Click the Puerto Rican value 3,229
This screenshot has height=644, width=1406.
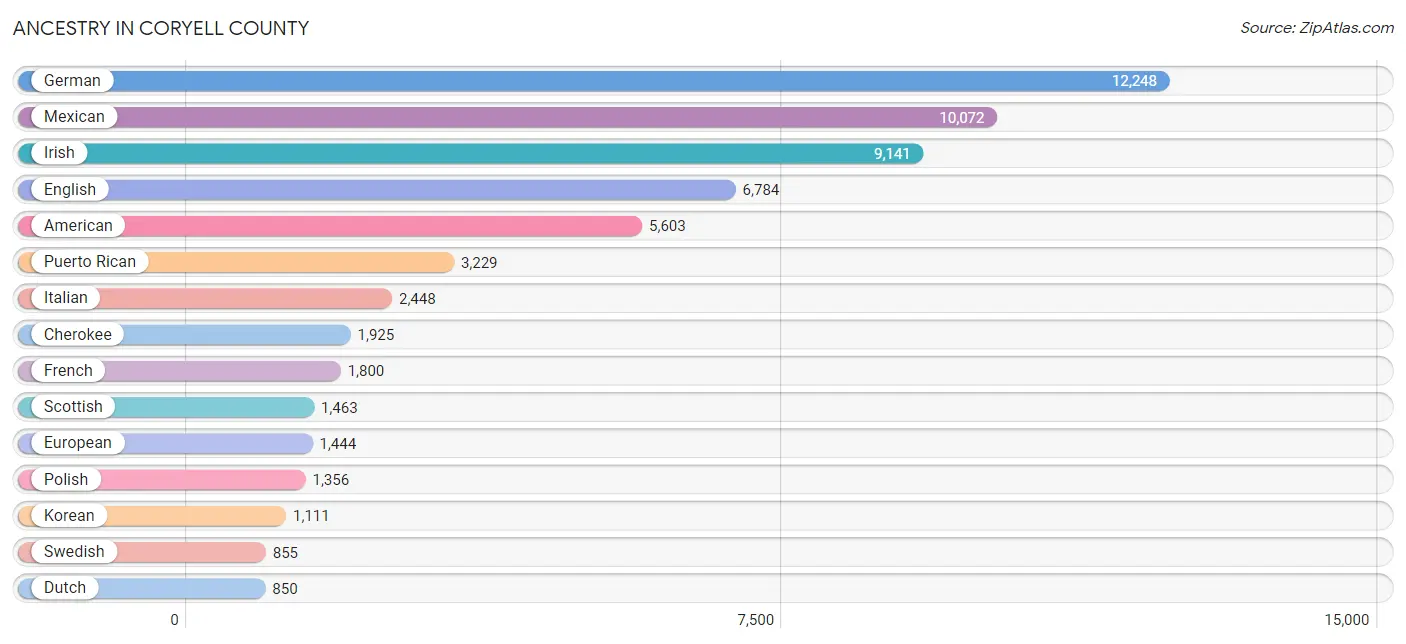[x=479, y=263]
